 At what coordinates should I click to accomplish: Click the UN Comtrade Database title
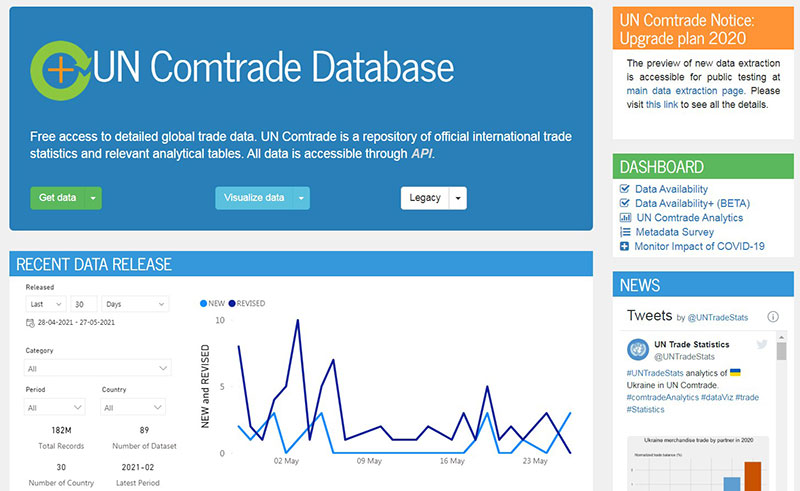(x=273, y=67)
